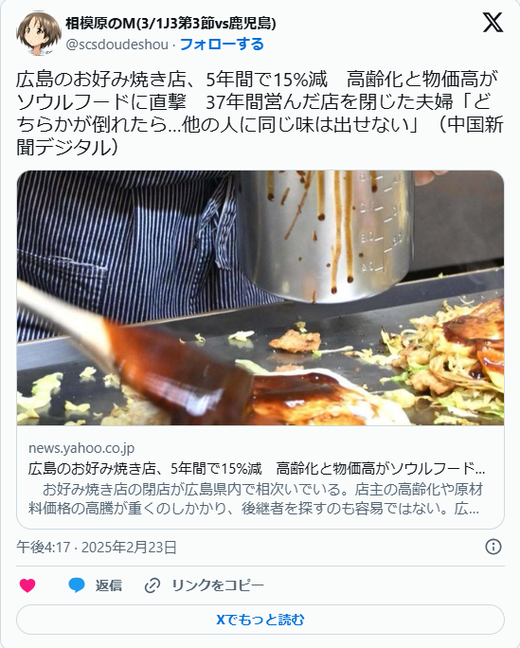The height and width of the screenshot is (648, 520).
Task: Open the timestamp 午後4:17 · 2025年2月23日
Action: (97, 547)
